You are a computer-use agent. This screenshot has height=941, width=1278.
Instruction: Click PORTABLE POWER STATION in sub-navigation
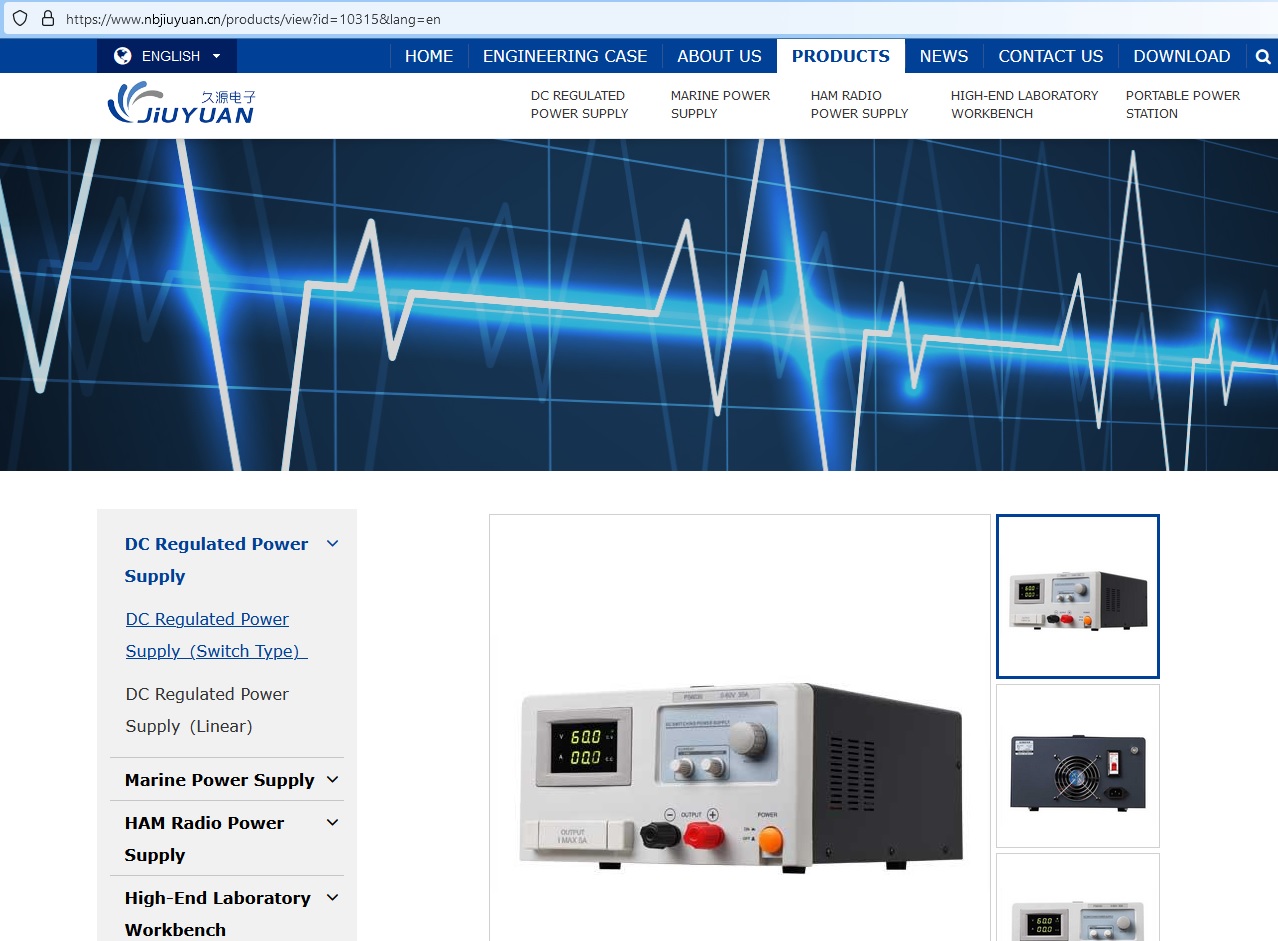(1183, 105)
